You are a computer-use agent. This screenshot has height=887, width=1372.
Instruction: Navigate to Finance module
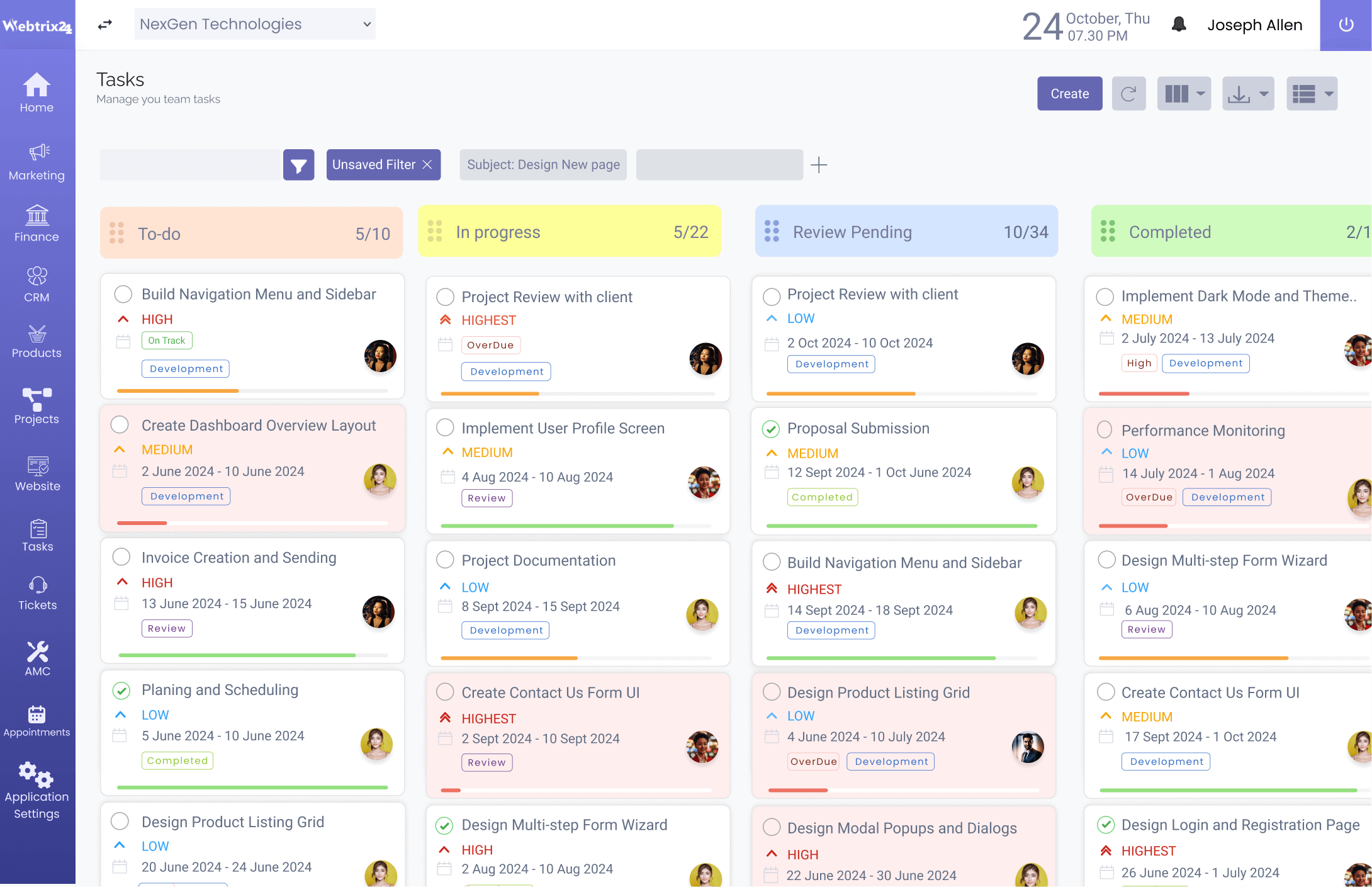37,225
